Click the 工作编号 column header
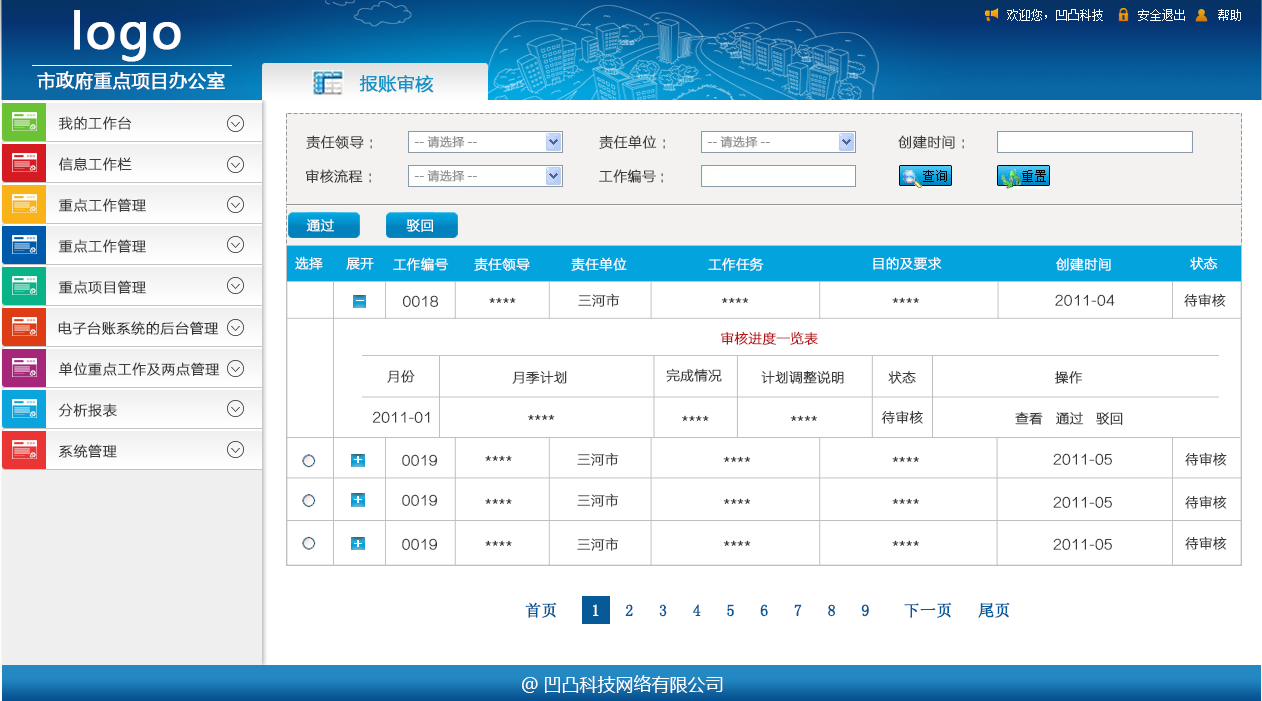The height and width of the screenshot is (701, 1262). point(421,265)
